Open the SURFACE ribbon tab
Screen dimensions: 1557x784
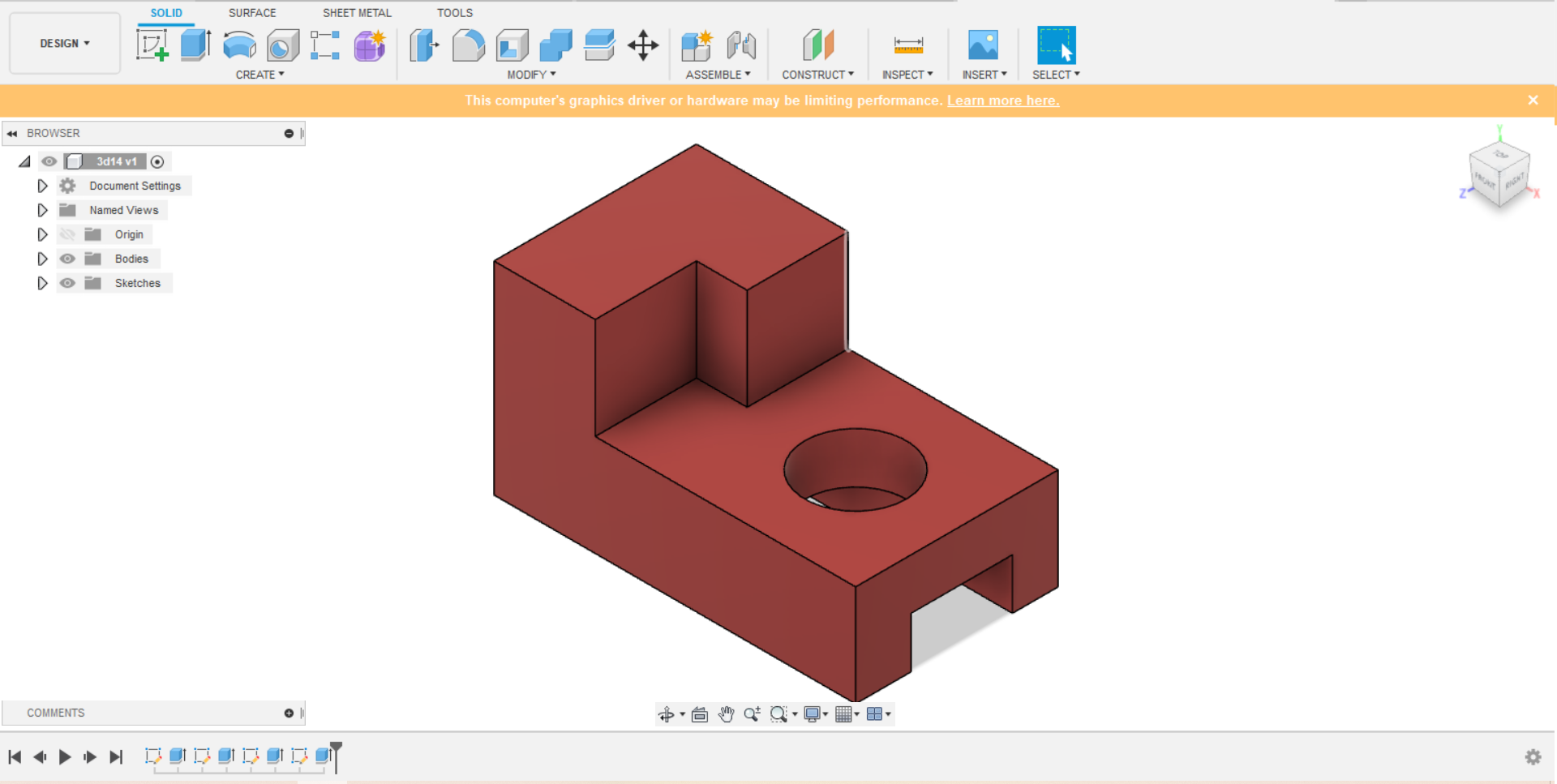tap(252, 12)
